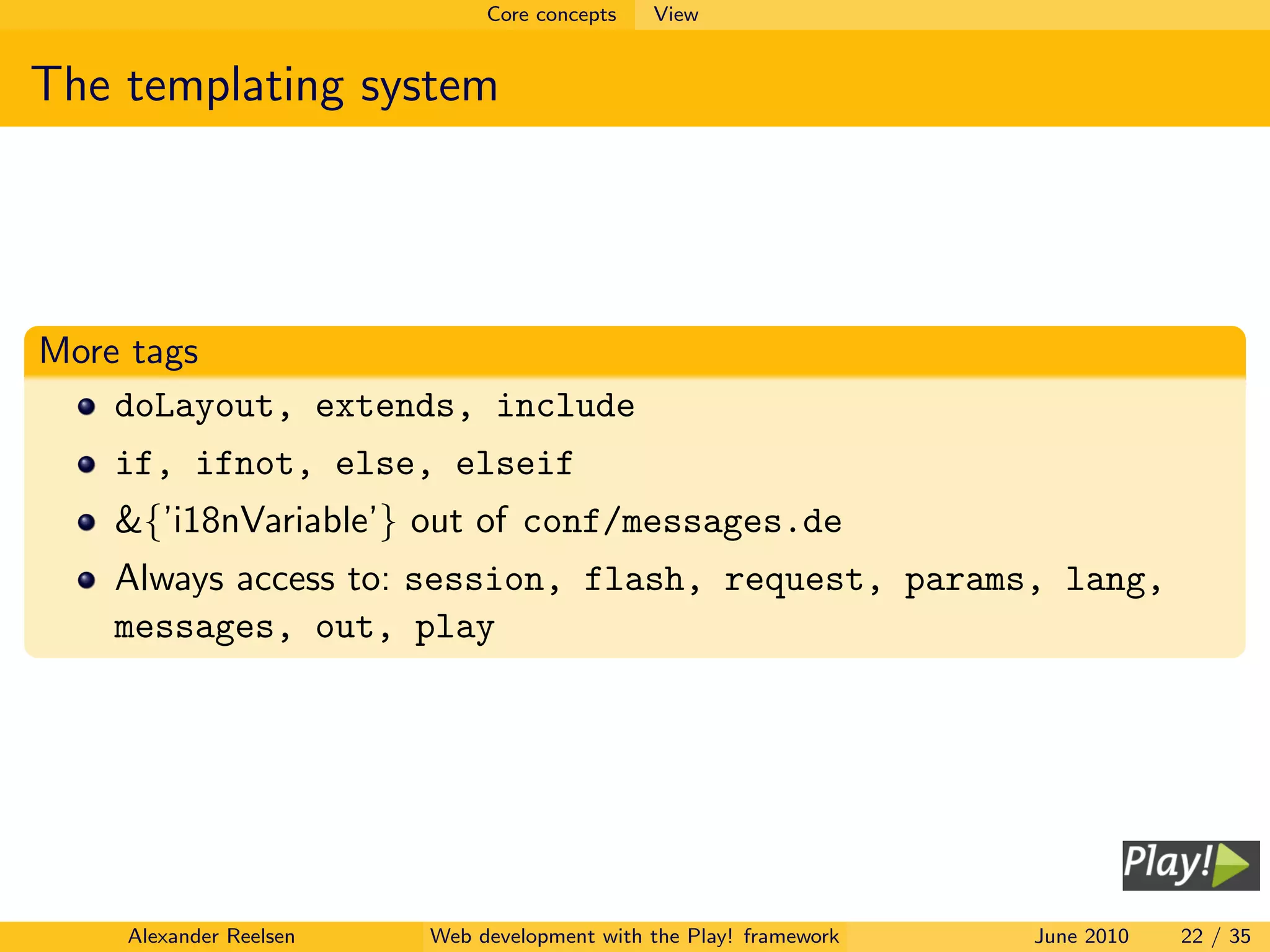
Task: Click the footer title Web development with Play!
Action: tap(634, 936)
